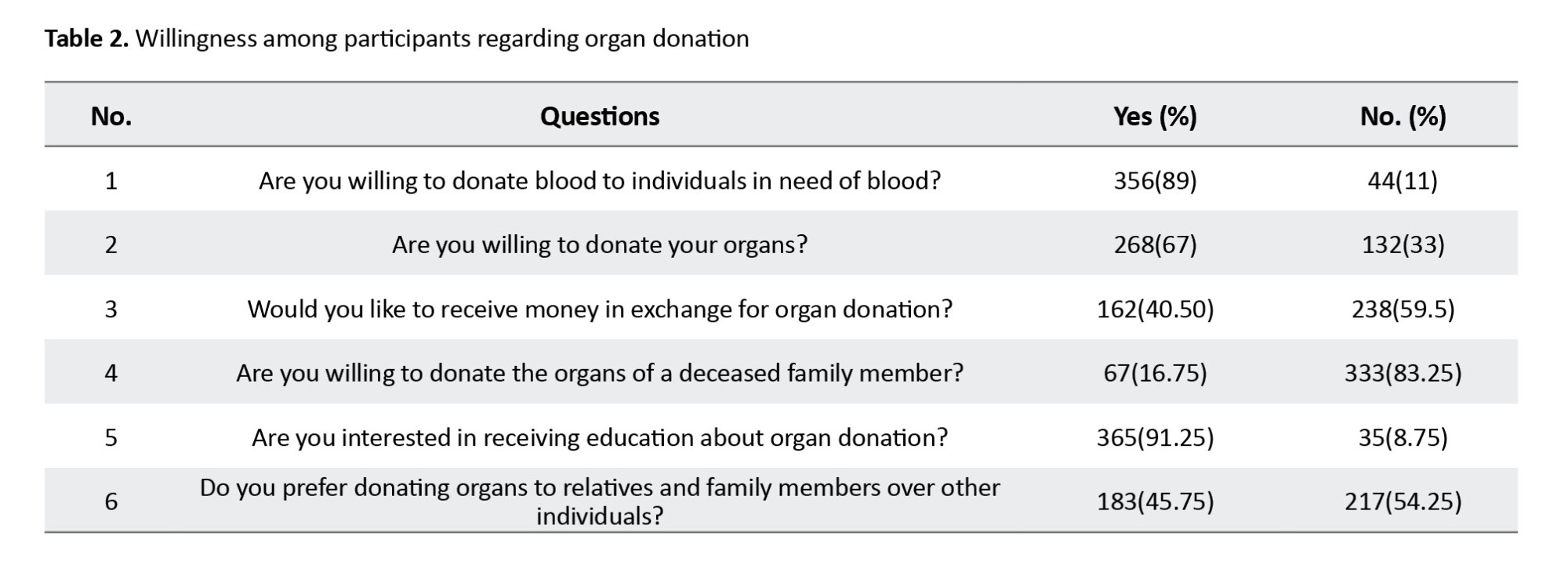Click the value 365(91.25)
1568x583 pixels.
(1155, 436)
